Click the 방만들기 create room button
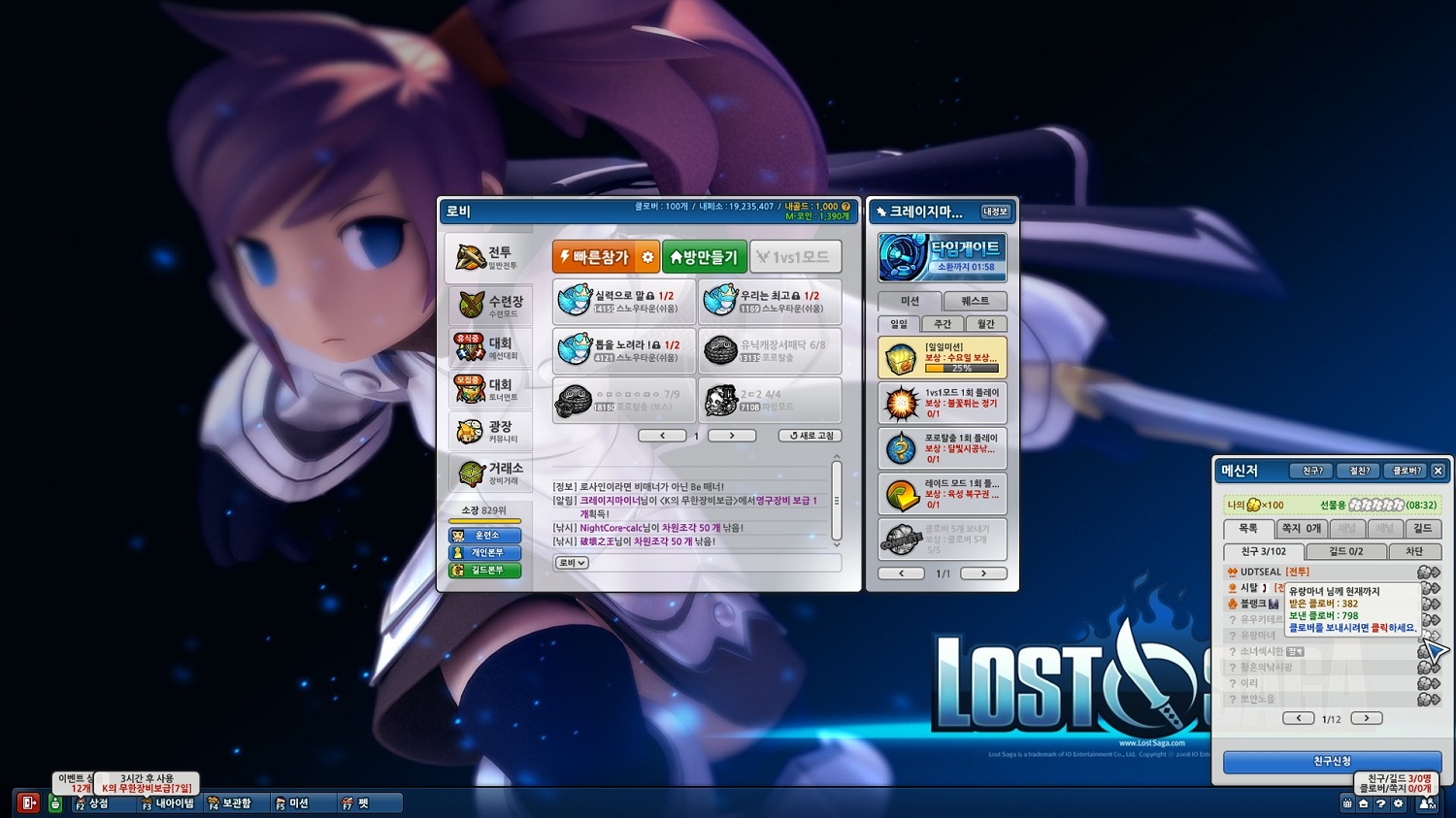 [704, 257]
